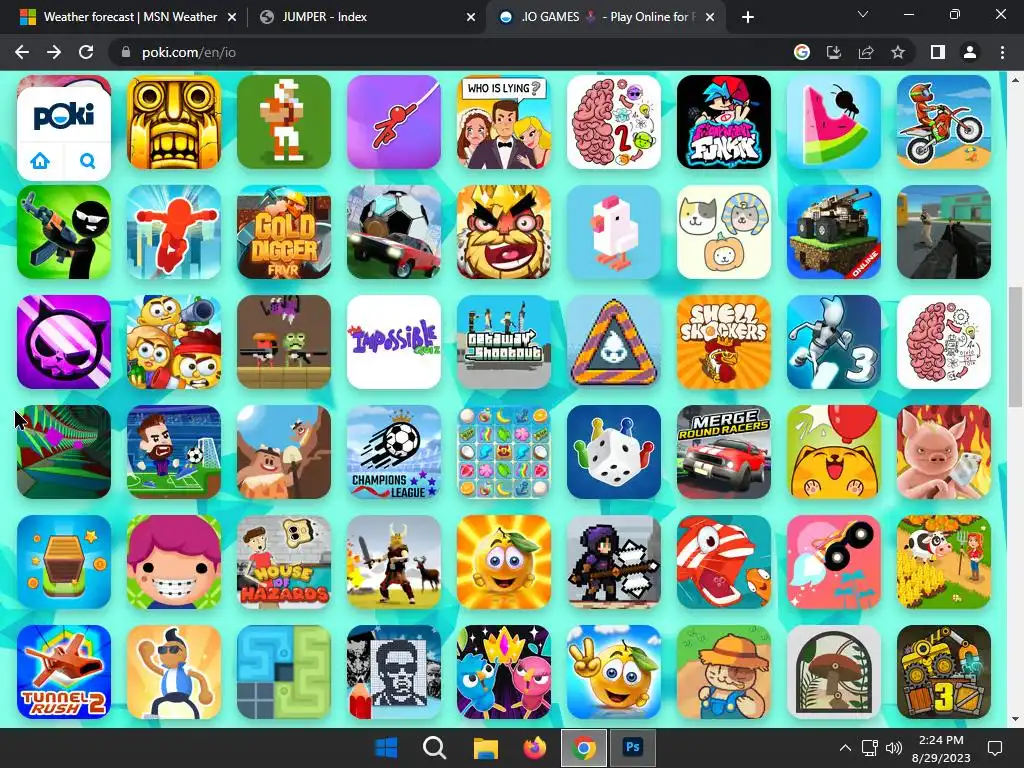Bookmark this page with star icon
The width and height of the screenshot is (1024, 768).
coord(898,52)
